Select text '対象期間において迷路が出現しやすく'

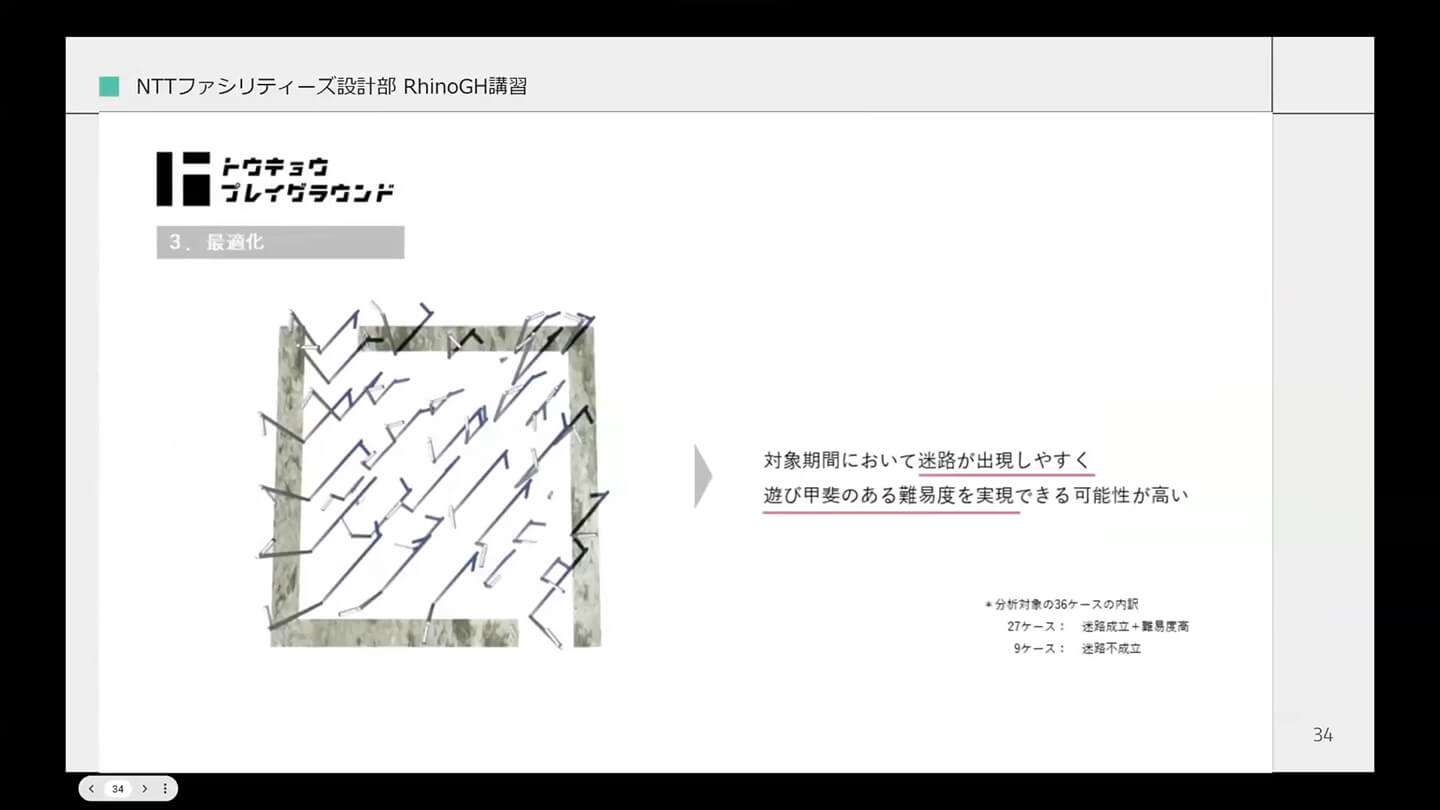click(927, 461)
